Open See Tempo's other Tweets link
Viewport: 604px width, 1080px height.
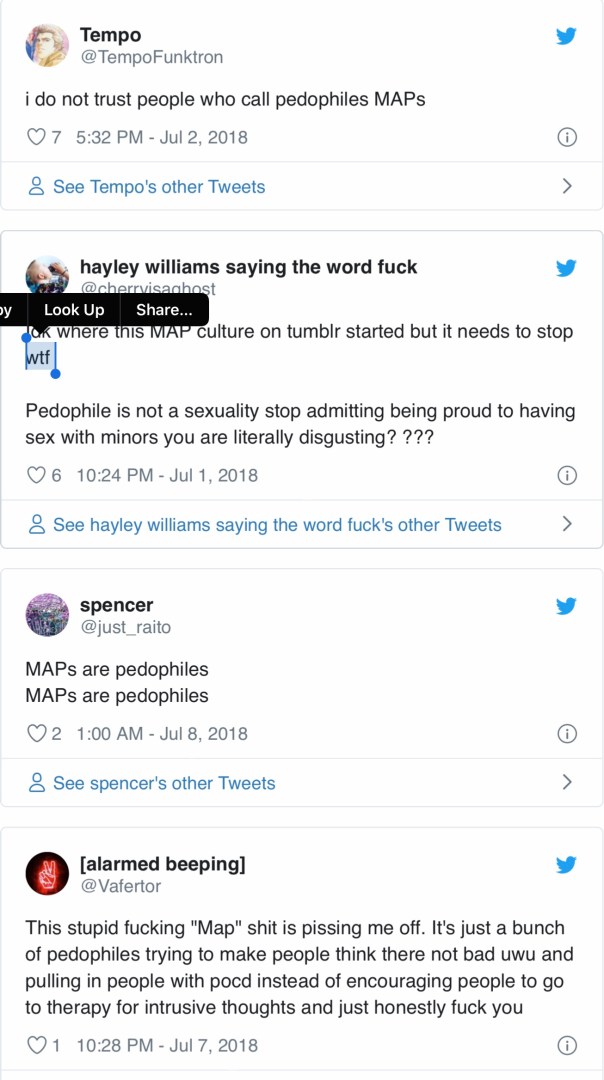pyautogui.click(x=158, y=187)
